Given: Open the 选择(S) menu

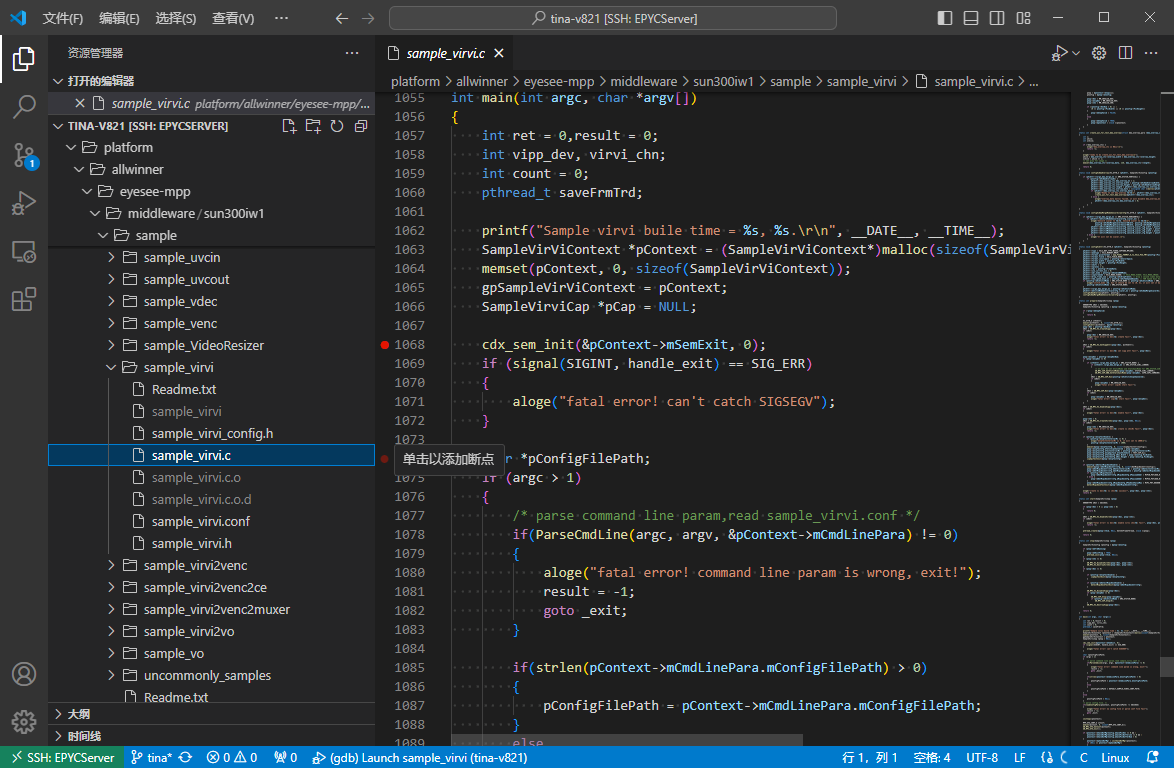Looking at the screenshot, I should tap(176, 18).
